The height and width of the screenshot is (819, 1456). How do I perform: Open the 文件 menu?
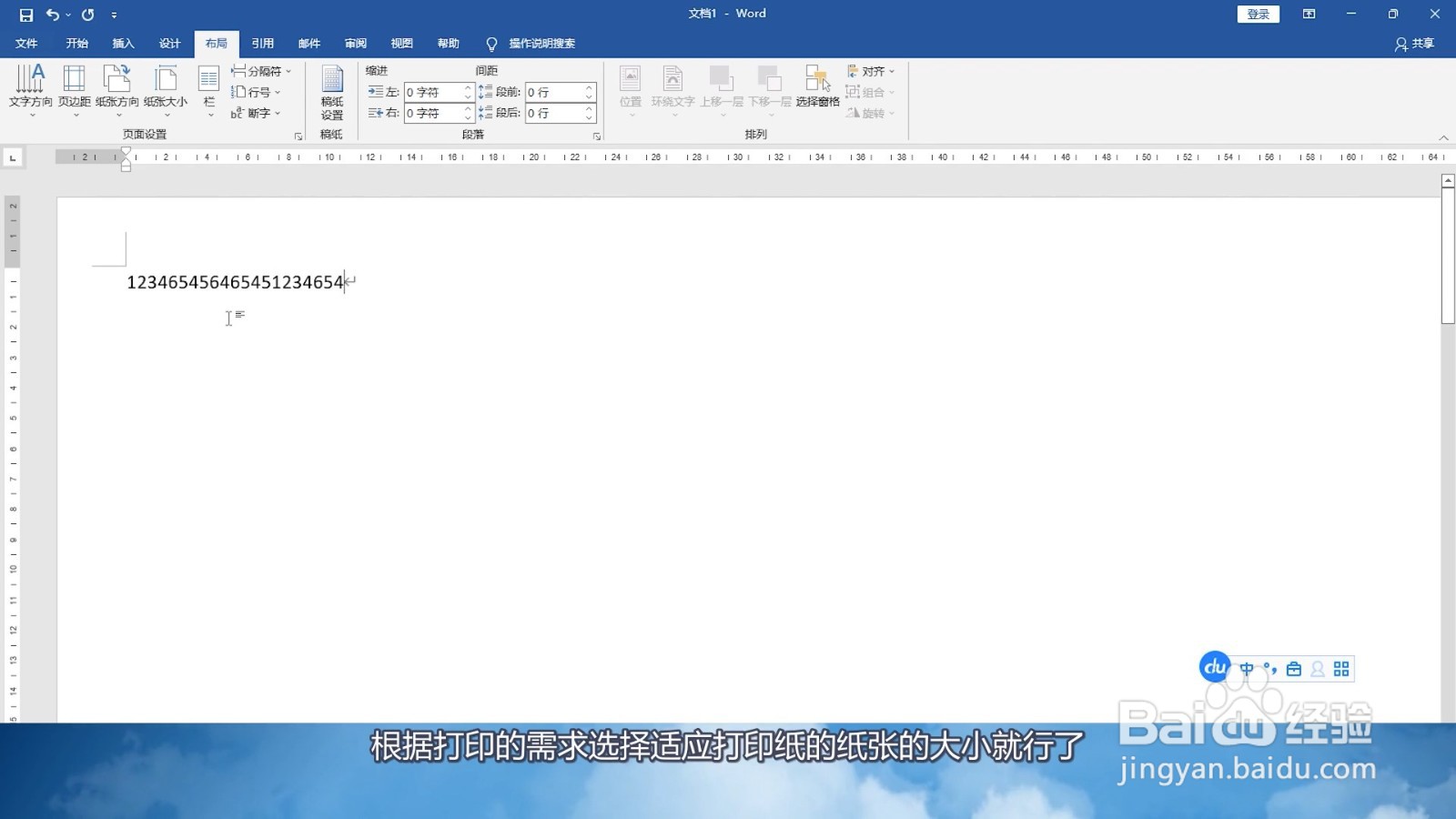[26, 44]
